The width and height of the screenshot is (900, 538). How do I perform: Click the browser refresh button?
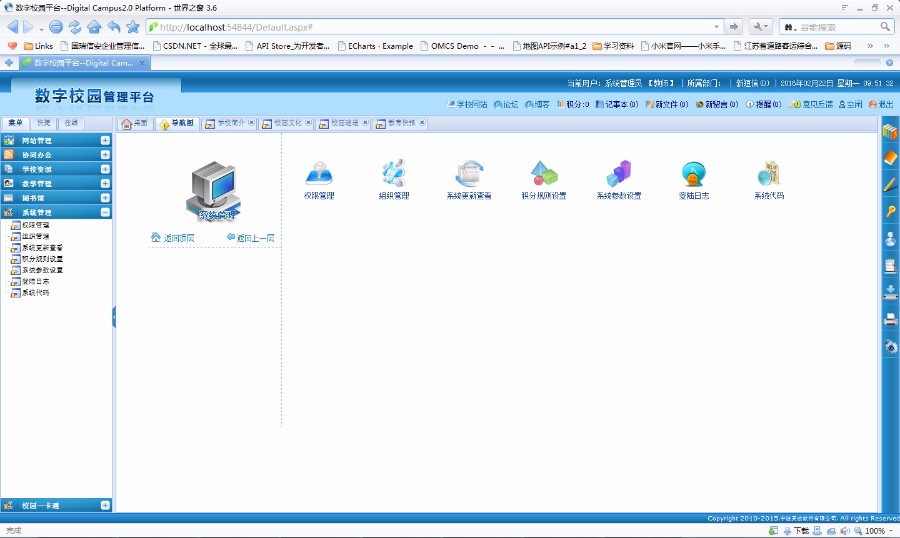pos(75,27)
